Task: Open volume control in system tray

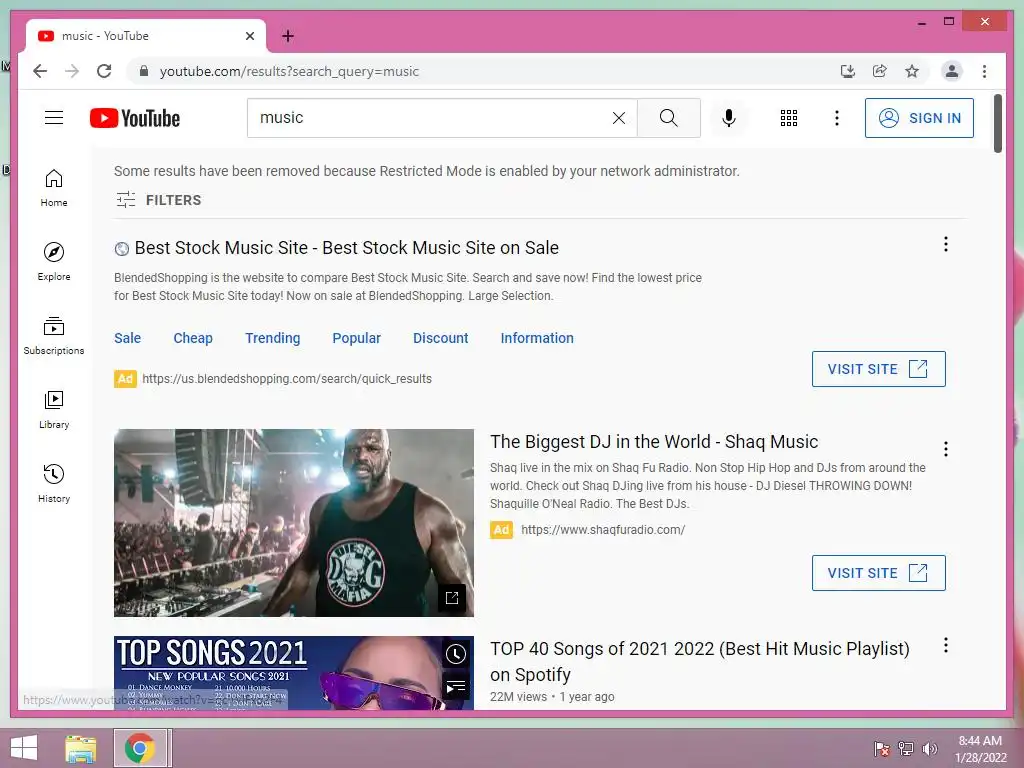Action: tap(930, 749)
